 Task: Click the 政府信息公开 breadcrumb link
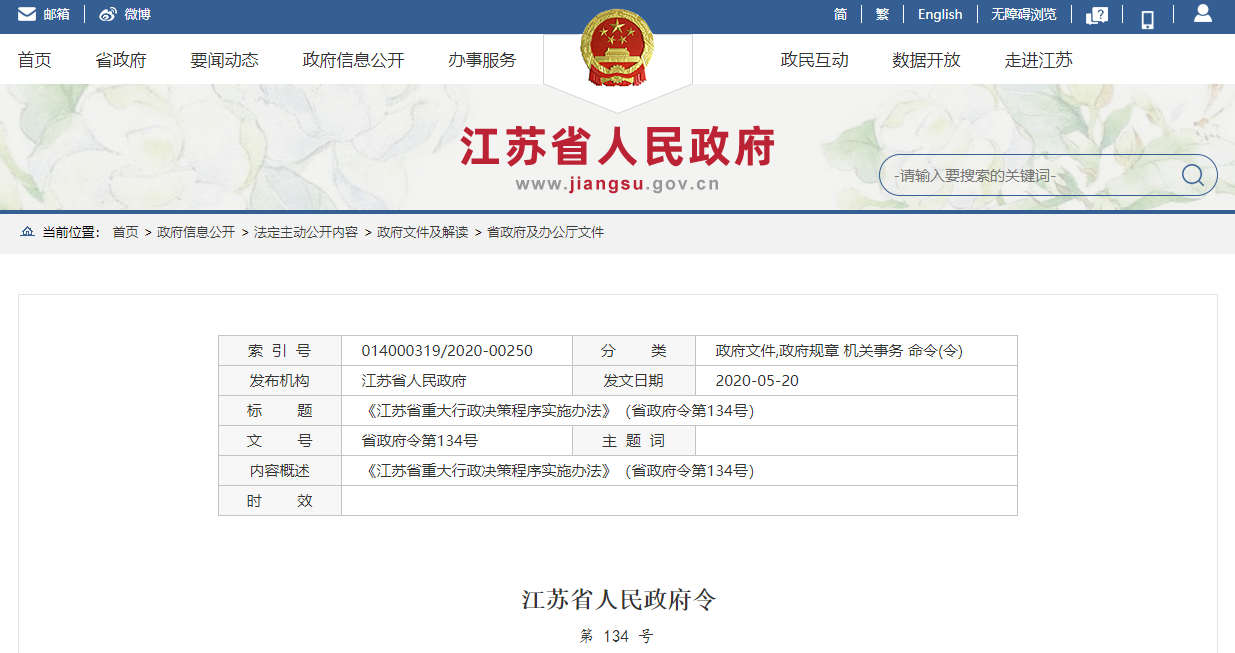(196, 232)
